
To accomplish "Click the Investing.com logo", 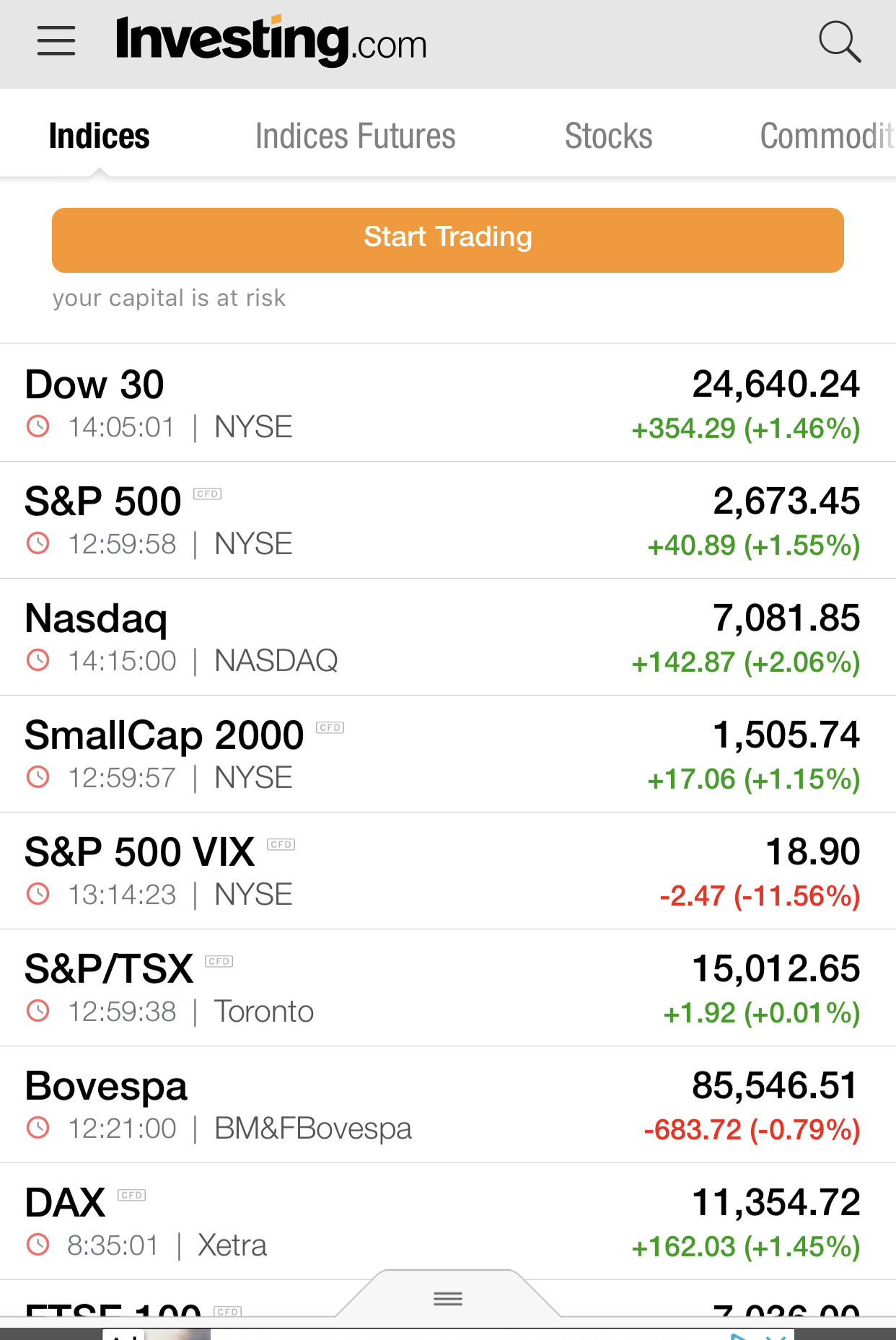I will [271, 41].
